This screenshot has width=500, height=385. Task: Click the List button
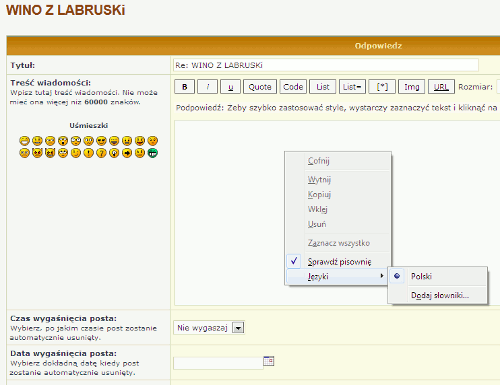323,87
